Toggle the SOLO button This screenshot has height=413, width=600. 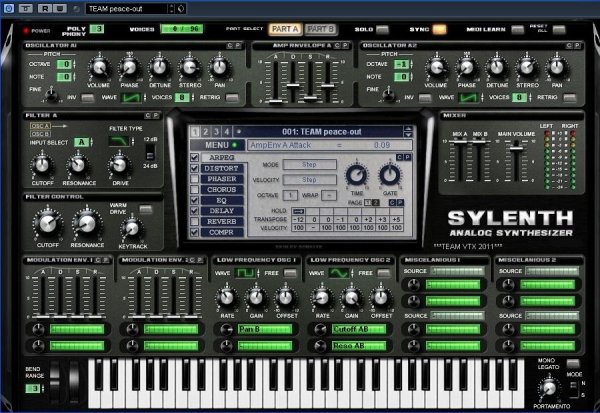click(x=382, y=29)
